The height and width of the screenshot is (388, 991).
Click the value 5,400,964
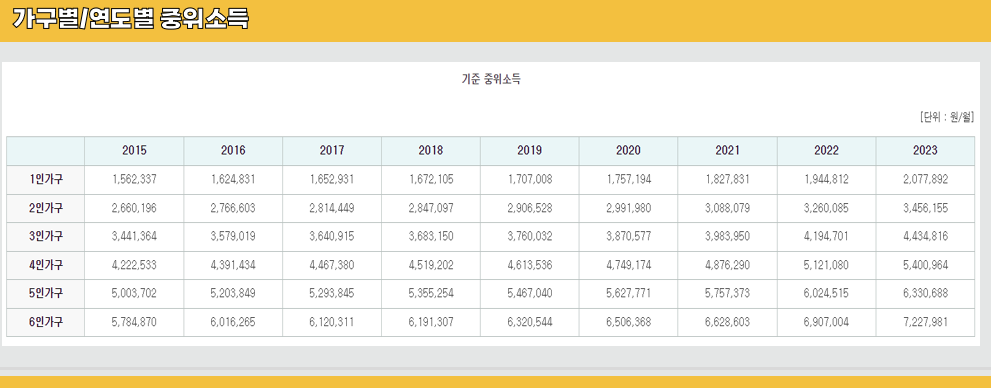point(925,265)
